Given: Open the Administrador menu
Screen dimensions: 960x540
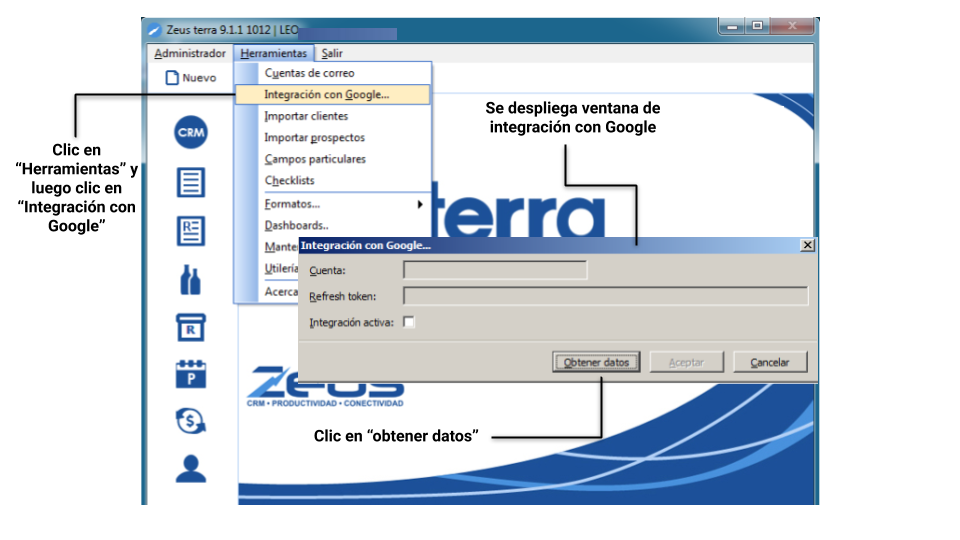Looking at the screenshot, I should [190, 53].
